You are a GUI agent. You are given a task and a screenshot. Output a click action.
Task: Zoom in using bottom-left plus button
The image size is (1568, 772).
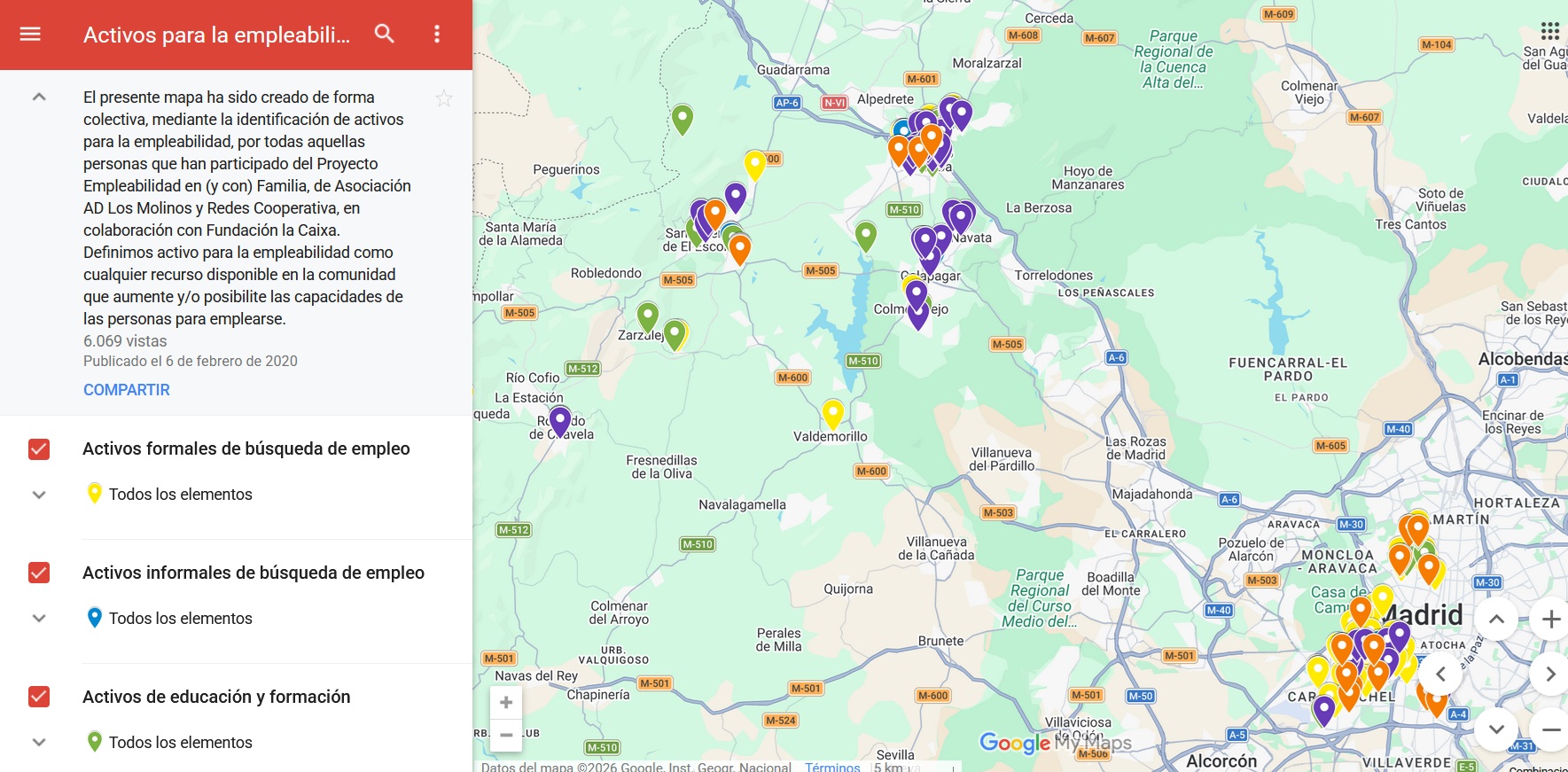point(506,703)
